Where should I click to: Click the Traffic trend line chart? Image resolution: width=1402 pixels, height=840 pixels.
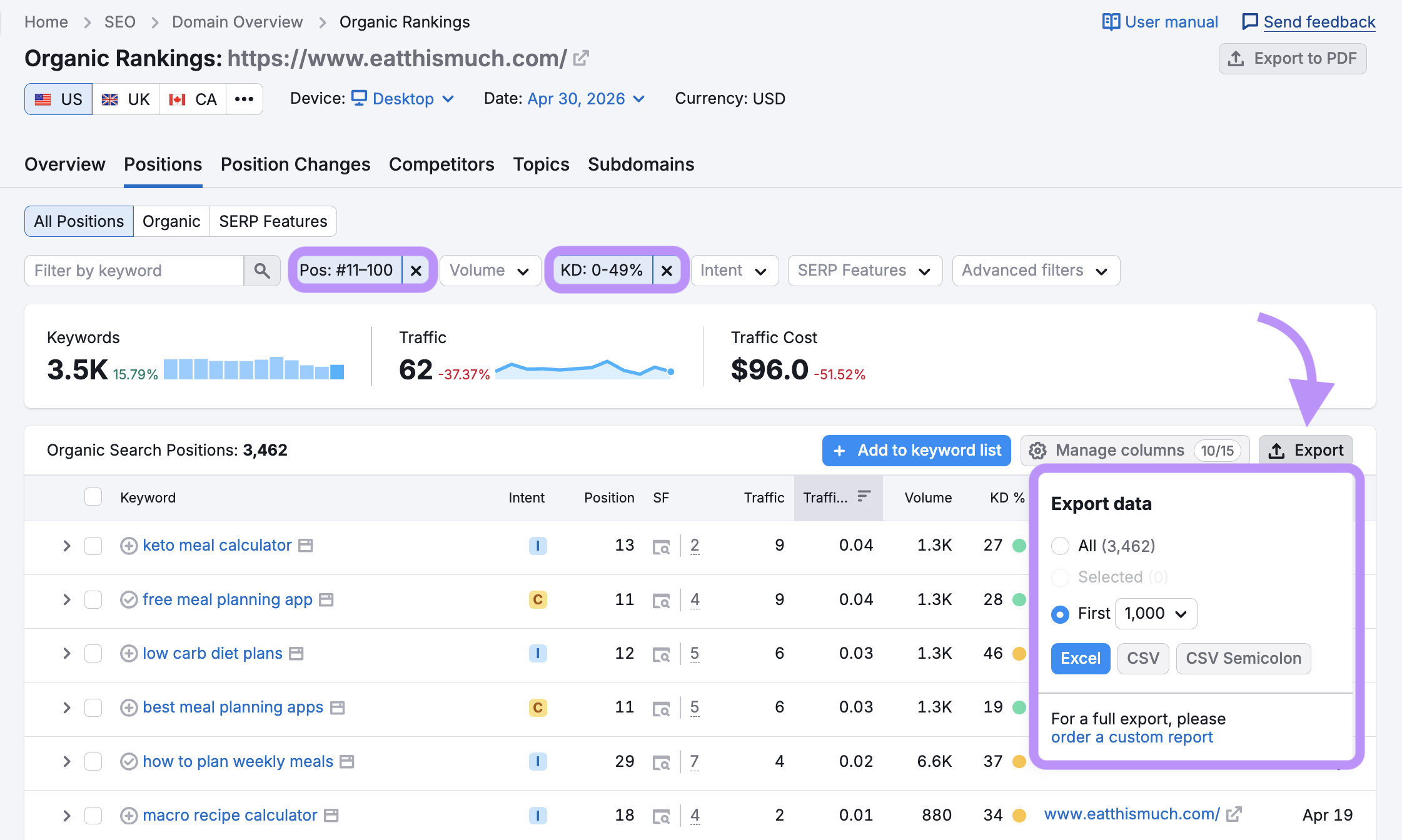(x=585, y=369)
